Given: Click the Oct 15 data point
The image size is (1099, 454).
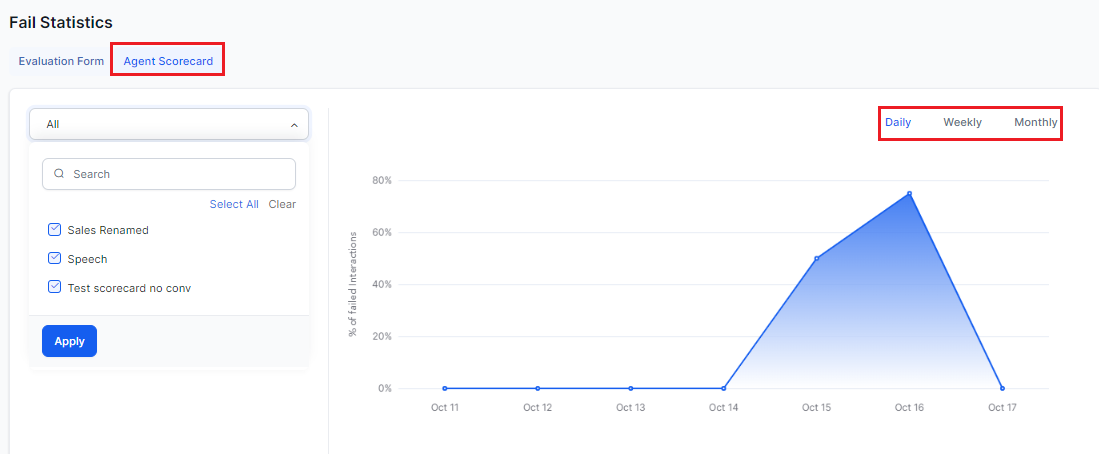Looking at the screenshot, I should (x=817, y=259).
